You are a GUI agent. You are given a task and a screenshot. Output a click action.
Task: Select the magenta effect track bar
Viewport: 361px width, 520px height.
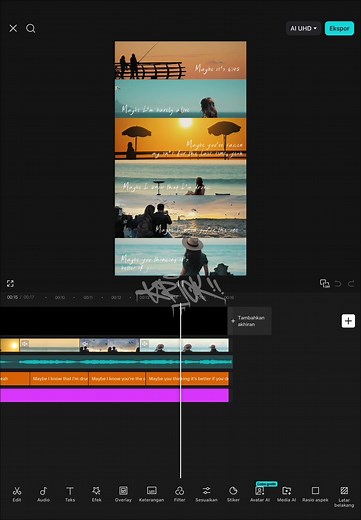point(114,395)
